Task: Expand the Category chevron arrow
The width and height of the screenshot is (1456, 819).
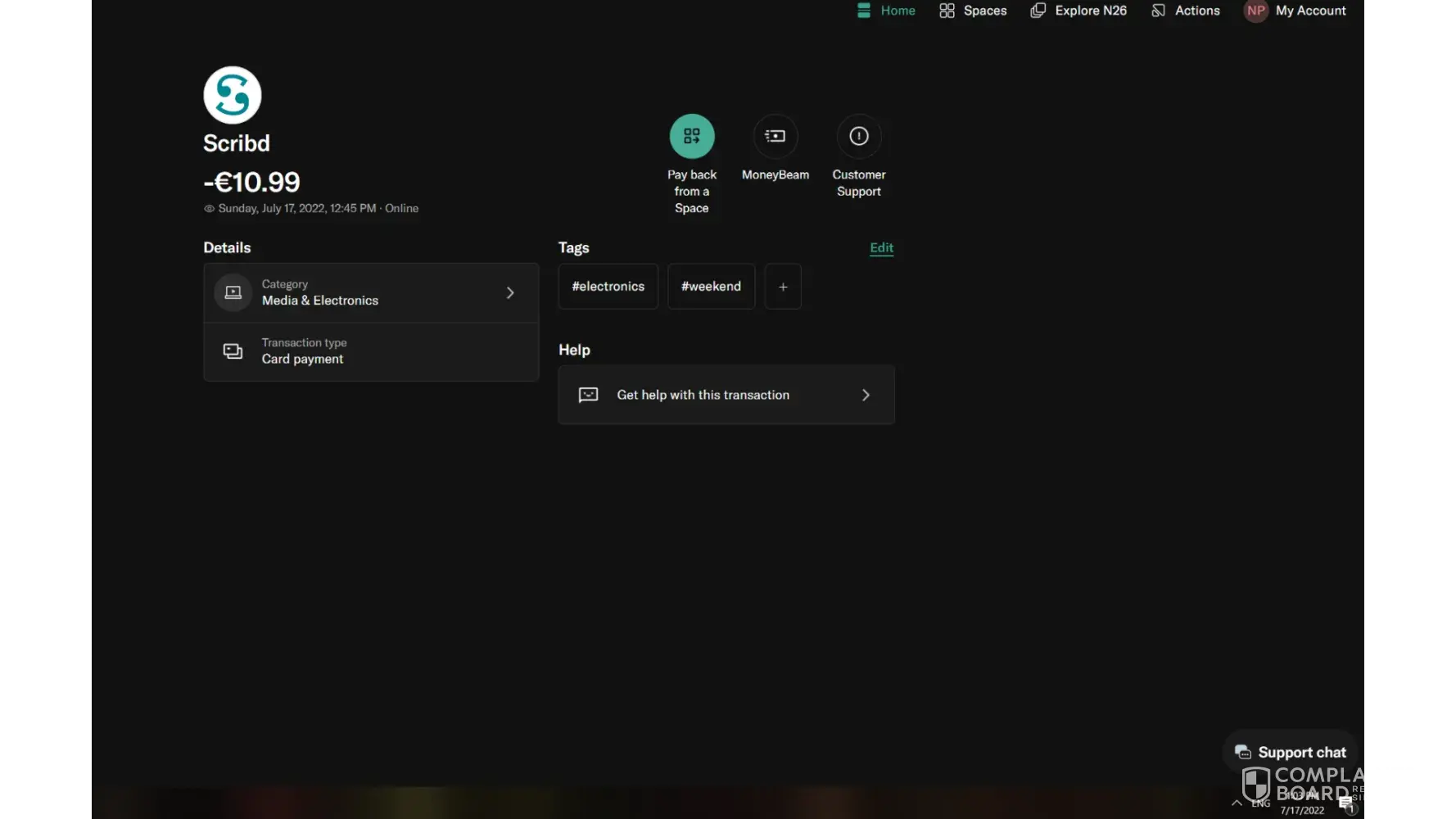Action: click(510, 292)
